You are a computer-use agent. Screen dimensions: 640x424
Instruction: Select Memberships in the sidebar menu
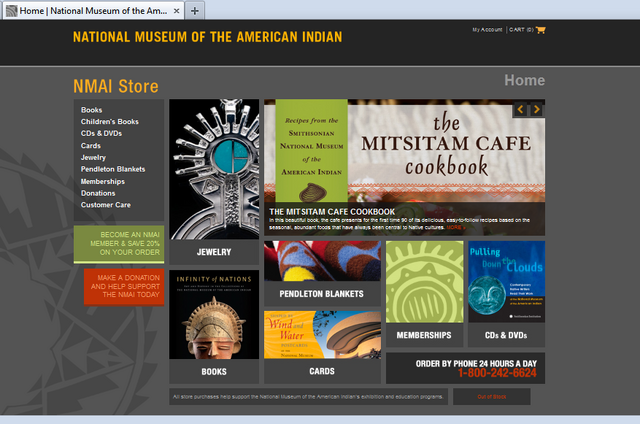click(x=102, y=181)
